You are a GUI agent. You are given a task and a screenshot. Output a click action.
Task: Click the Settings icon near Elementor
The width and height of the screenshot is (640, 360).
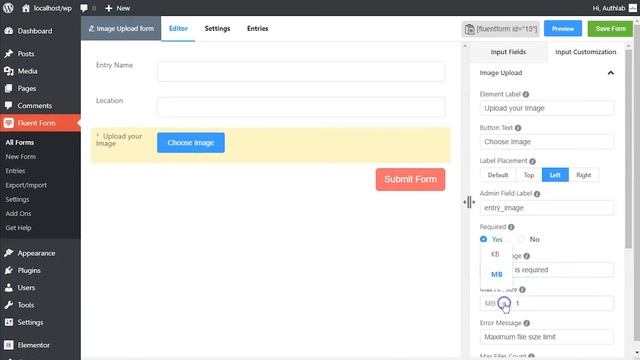pos(9,322)
